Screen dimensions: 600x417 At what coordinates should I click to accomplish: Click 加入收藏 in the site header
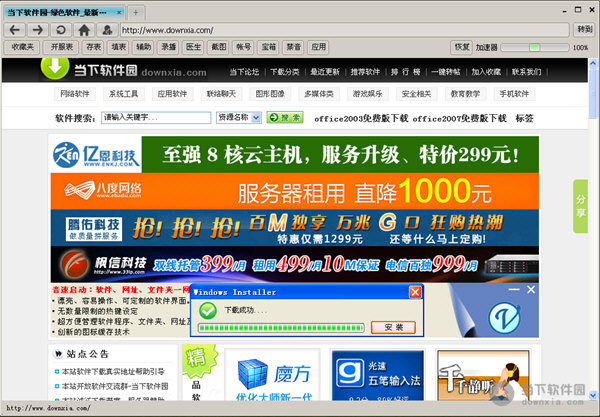486,72
